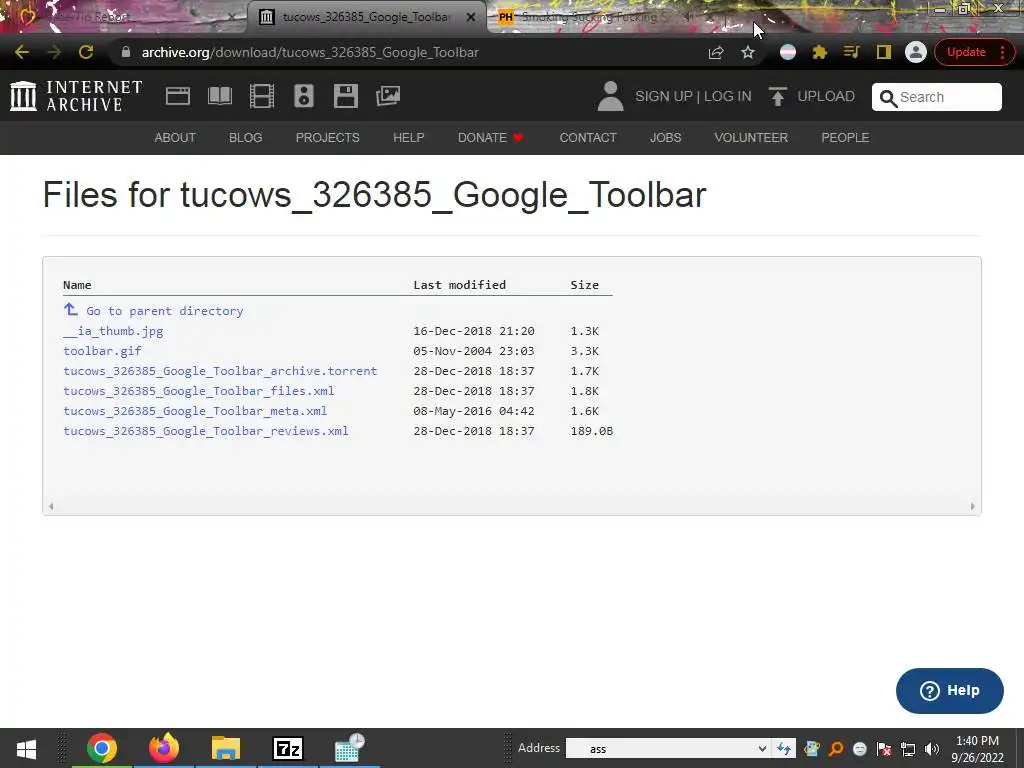Open the PEOPLE menu item
The width and height of the screenshot is (1024, 768).
[845, 138]
